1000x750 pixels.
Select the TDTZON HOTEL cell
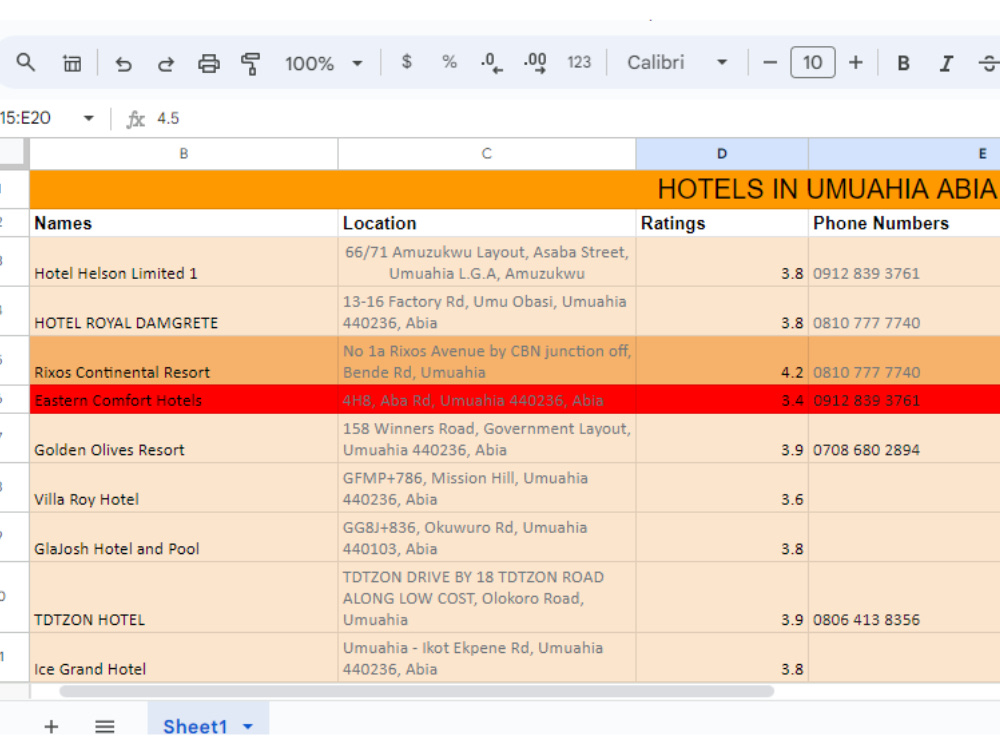pos(184,598)
